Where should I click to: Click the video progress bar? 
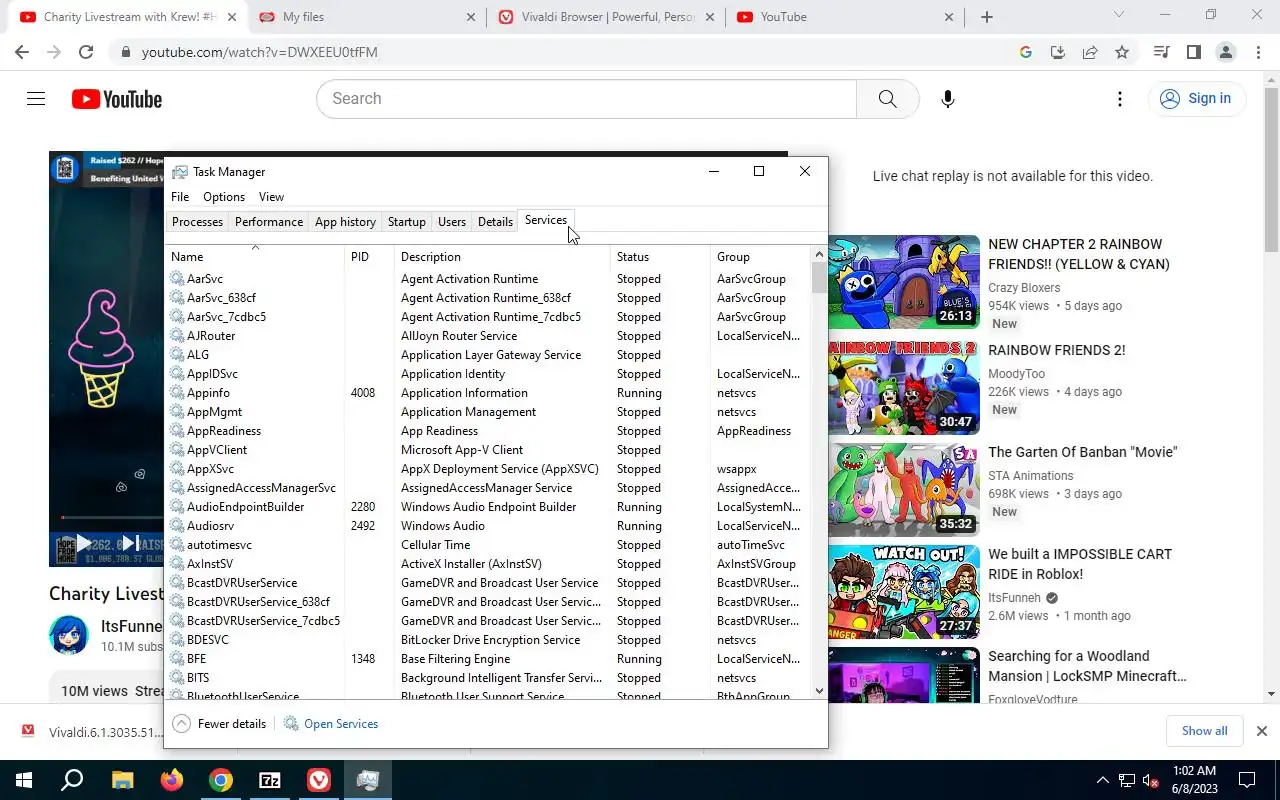112,517
